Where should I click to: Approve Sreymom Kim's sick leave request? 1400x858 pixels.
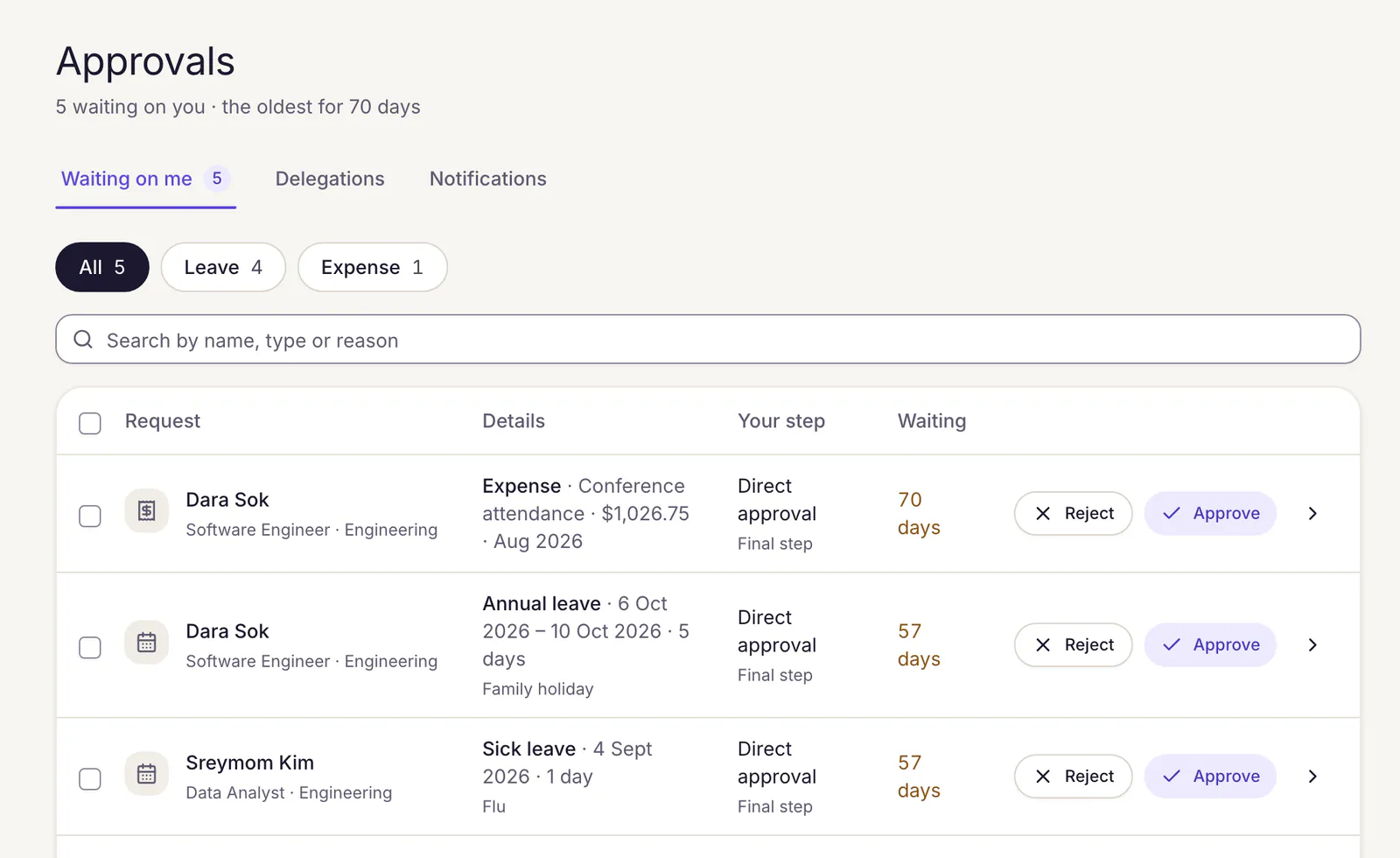(1210, 777)
